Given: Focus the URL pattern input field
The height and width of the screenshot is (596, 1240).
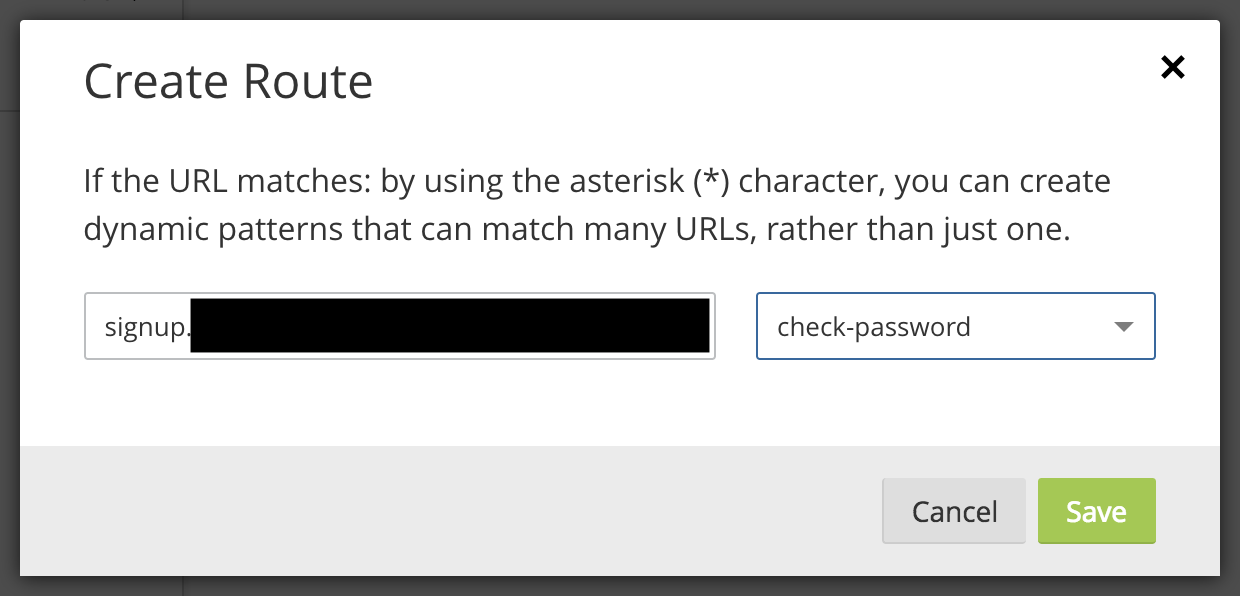Looking at the screenshot, I should tap(400, 326).
